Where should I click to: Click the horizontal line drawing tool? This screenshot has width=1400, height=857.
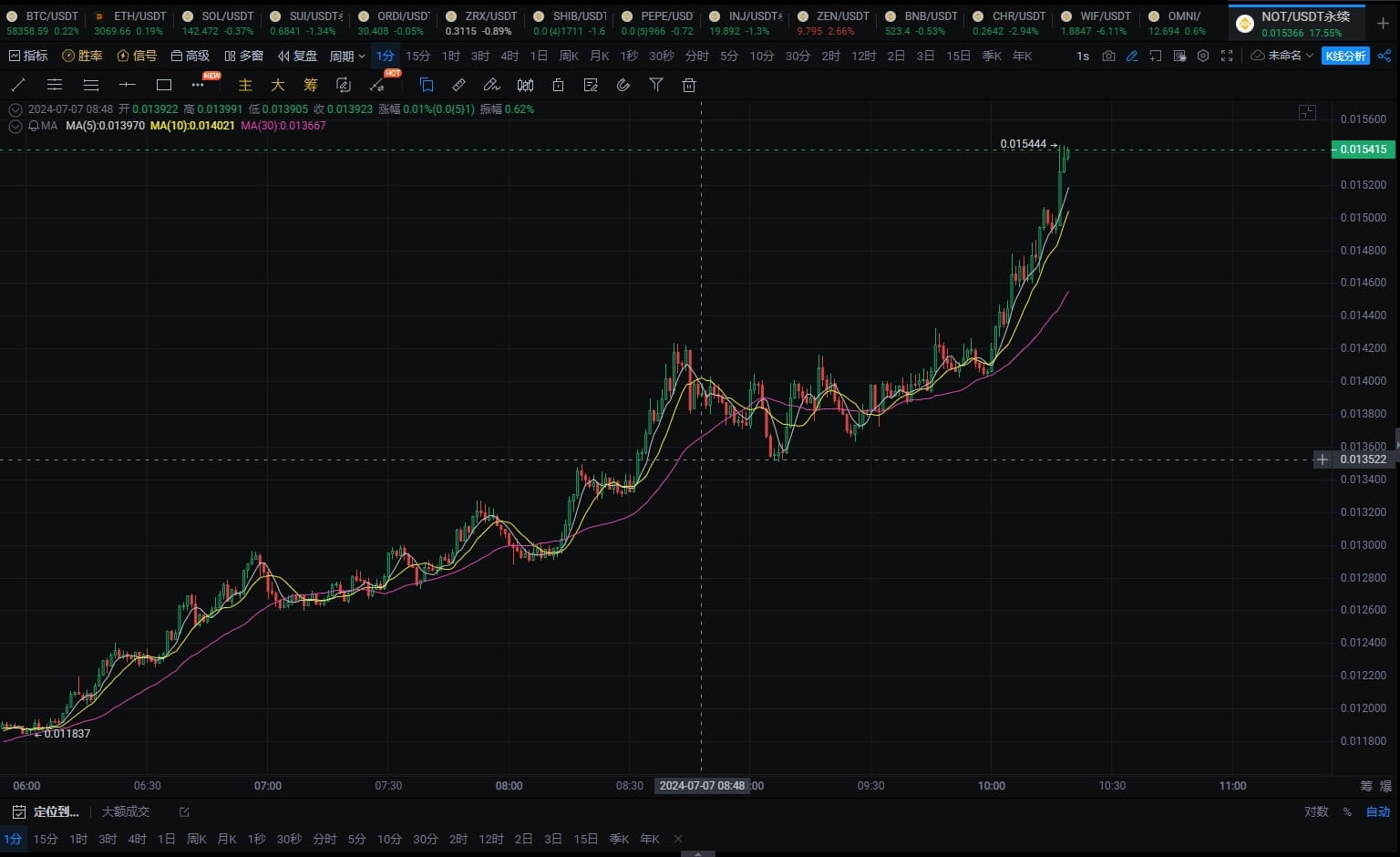(x=128, y=85)
